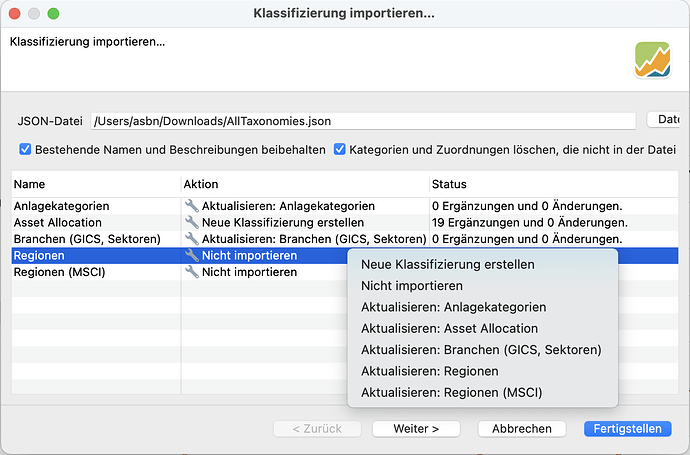Toggle Kategorien und Zuordnungen löschen checkbox
The image size is (690, 455).
click(340, 150)
